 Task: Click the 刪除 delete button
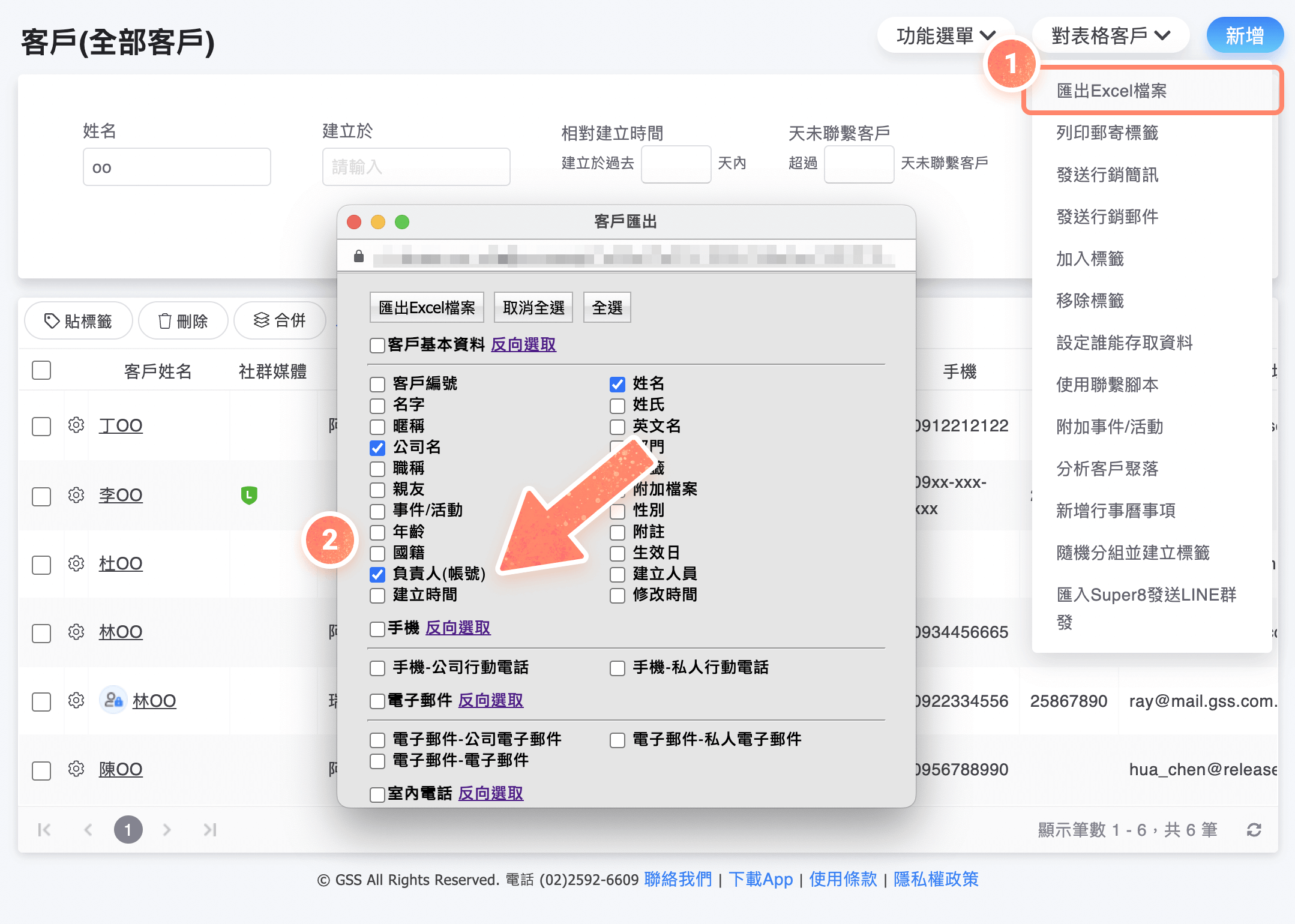[x=183, y=321]
